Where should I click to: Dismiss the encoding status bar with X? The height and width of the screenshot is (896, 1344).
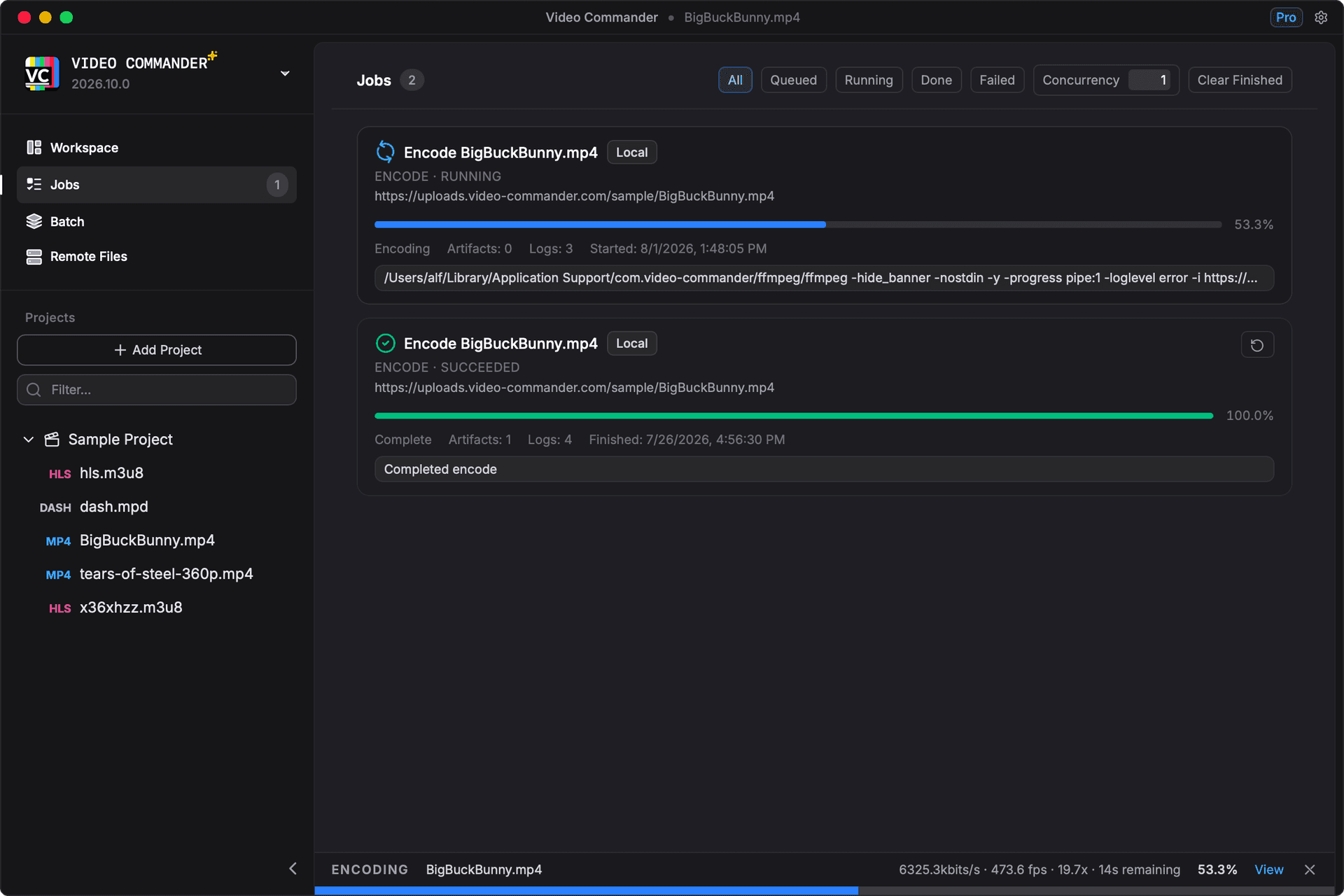[1310, 869]
